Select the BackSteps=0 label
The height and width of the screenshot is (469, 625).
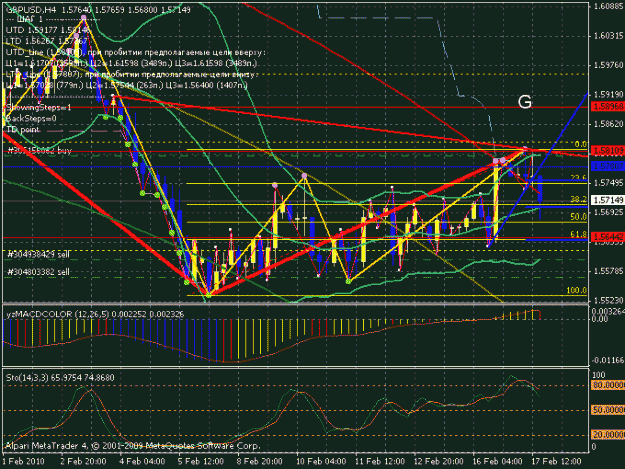click(x=31, y=118)
